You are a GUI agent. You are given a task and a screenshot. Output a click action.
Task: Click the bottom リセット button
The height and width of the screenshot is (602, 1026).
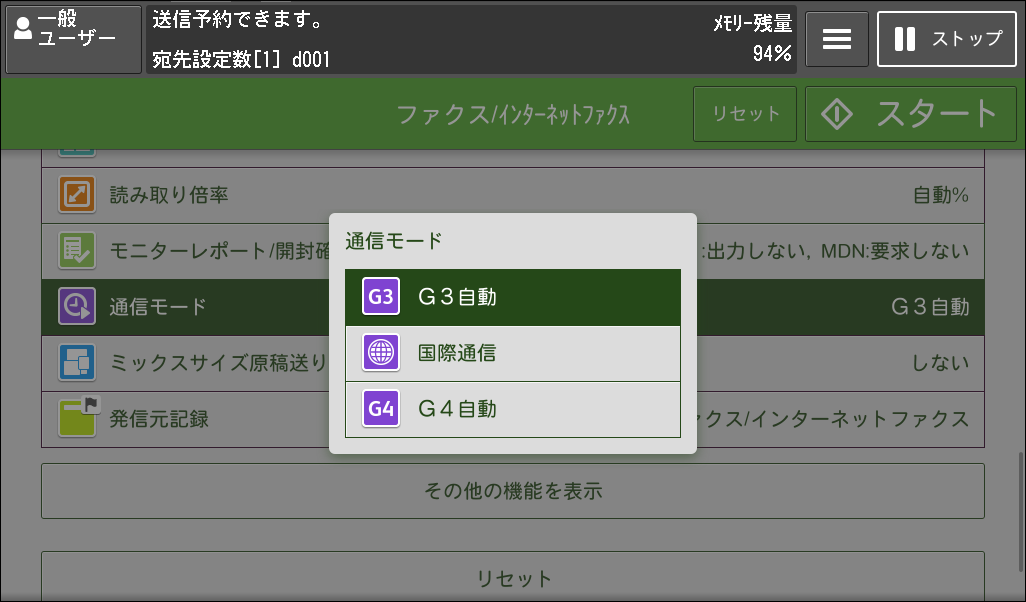click(x=512, y=578)
